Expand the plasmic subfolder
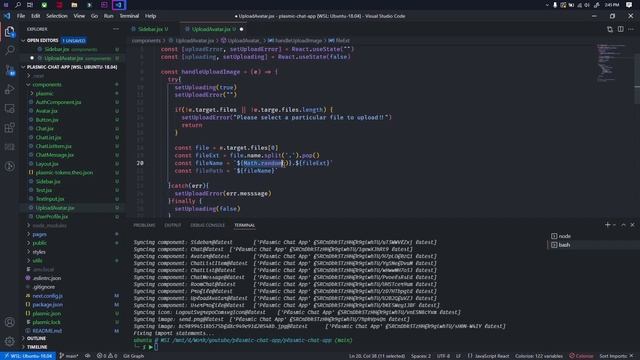This screenshot has height=360, width=640. 44,93
